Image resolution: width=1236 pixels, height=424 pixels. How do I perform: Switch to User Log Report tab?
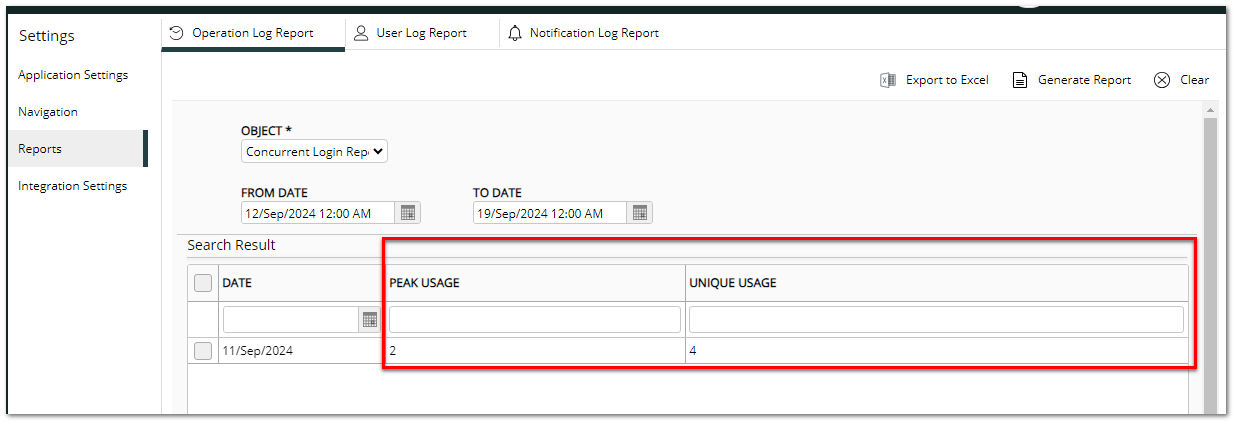tap(421, 33)
